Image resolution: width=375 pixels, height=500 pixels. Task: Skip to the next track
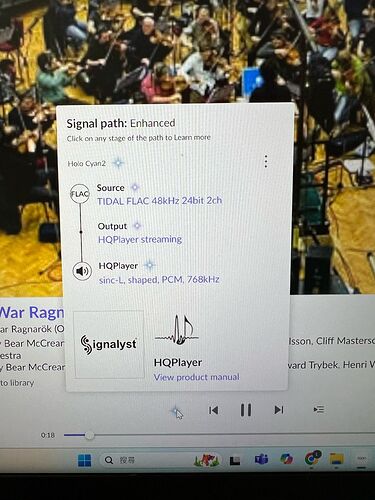(x=279, y=410)
